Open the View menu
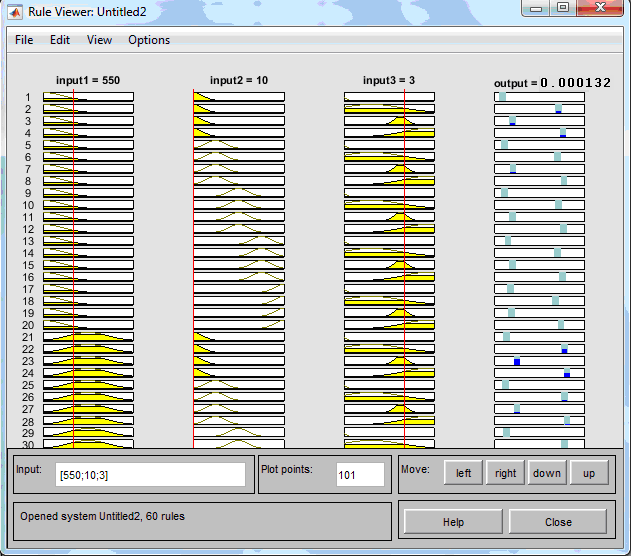Screen dimensions: 631x558 [99, 40]
